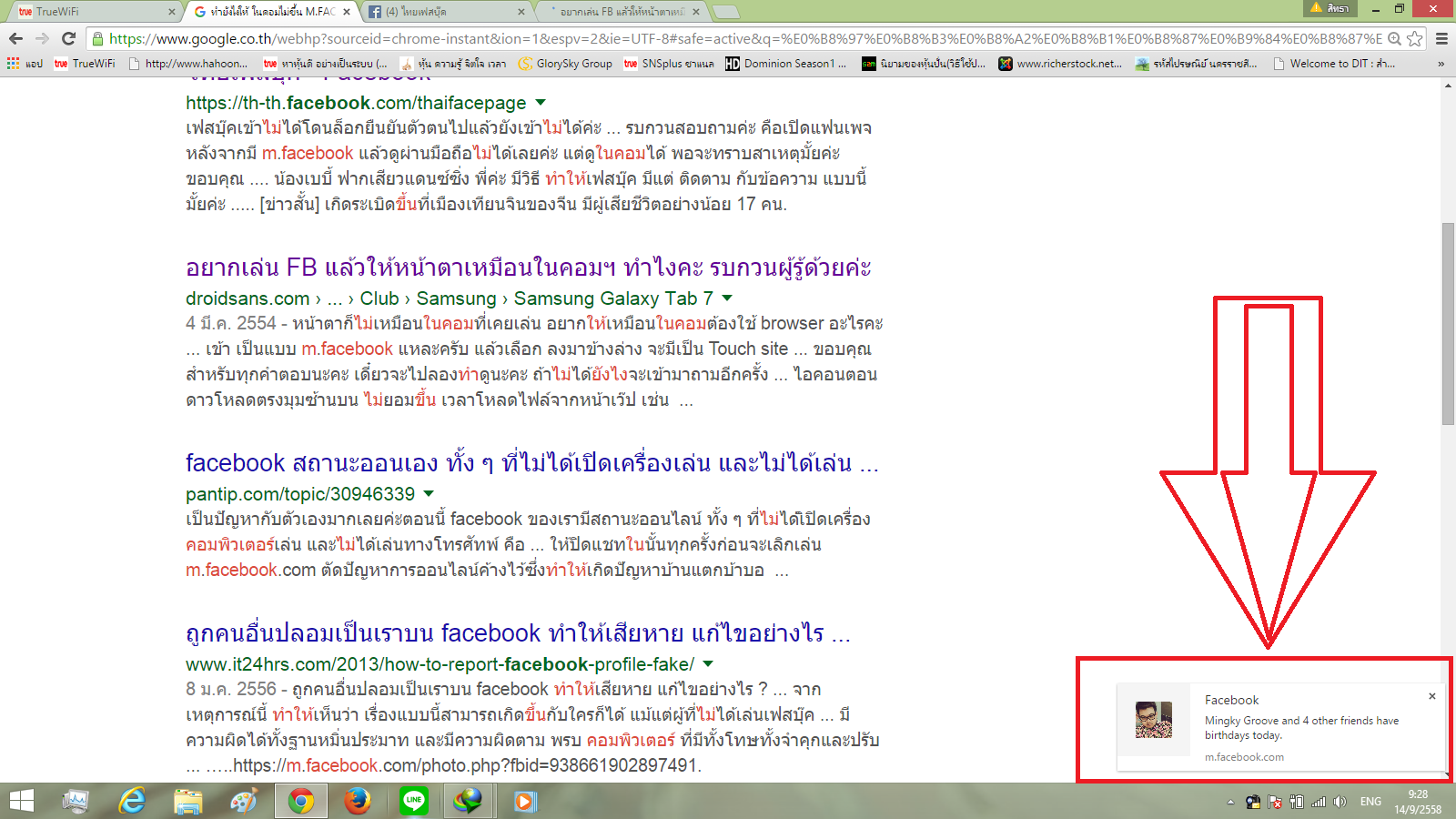The width and height of the screenshot is (1456, 819).
Task: Bookmark this page with the star icon
Action: tap(1414, 38)
